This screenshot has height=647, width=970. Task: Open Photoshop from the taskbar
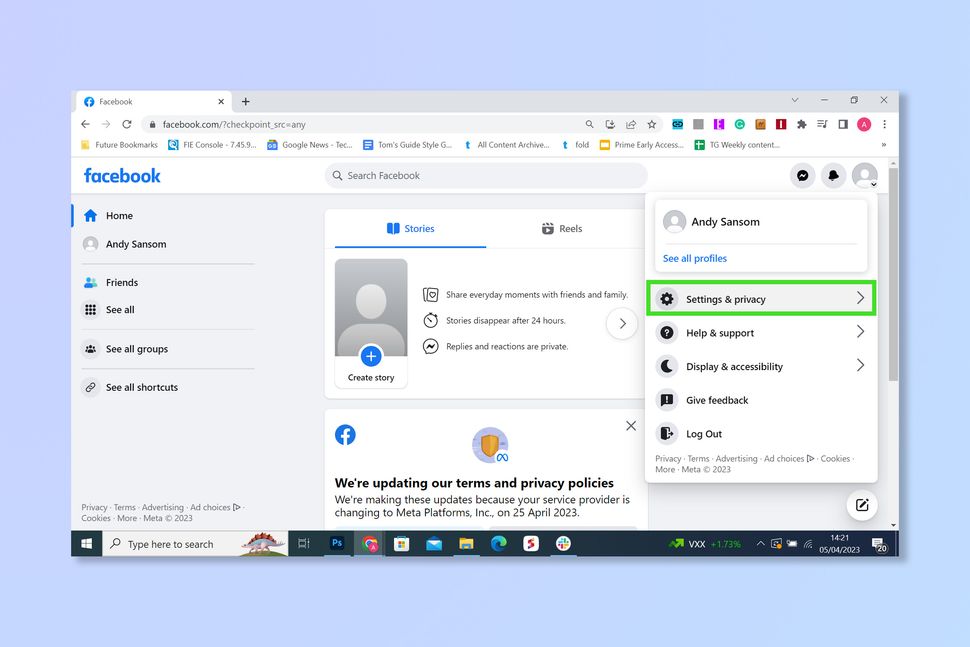coord(337,543)
